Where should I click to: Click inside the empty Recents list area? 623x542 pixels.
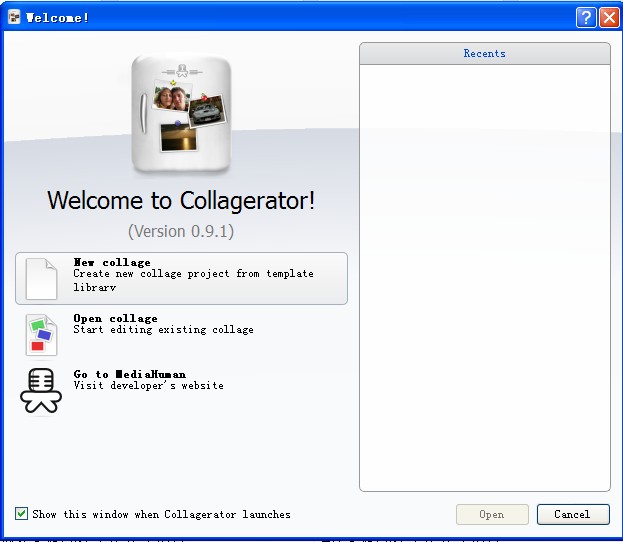click(x=485, y=278)
